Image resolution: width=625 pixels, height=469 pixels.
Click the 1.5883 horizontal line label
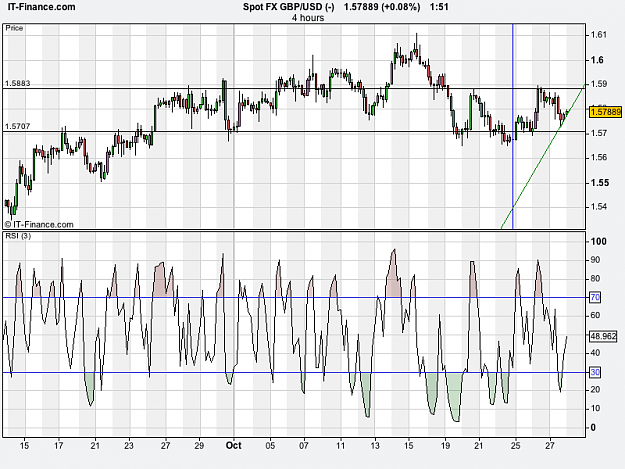pos(17,83)
